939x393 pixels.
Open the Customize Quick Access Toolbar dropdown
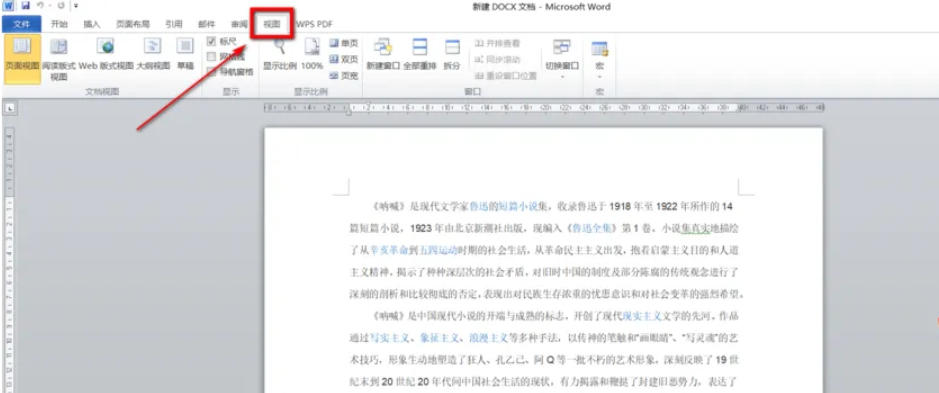click(76, 6)
